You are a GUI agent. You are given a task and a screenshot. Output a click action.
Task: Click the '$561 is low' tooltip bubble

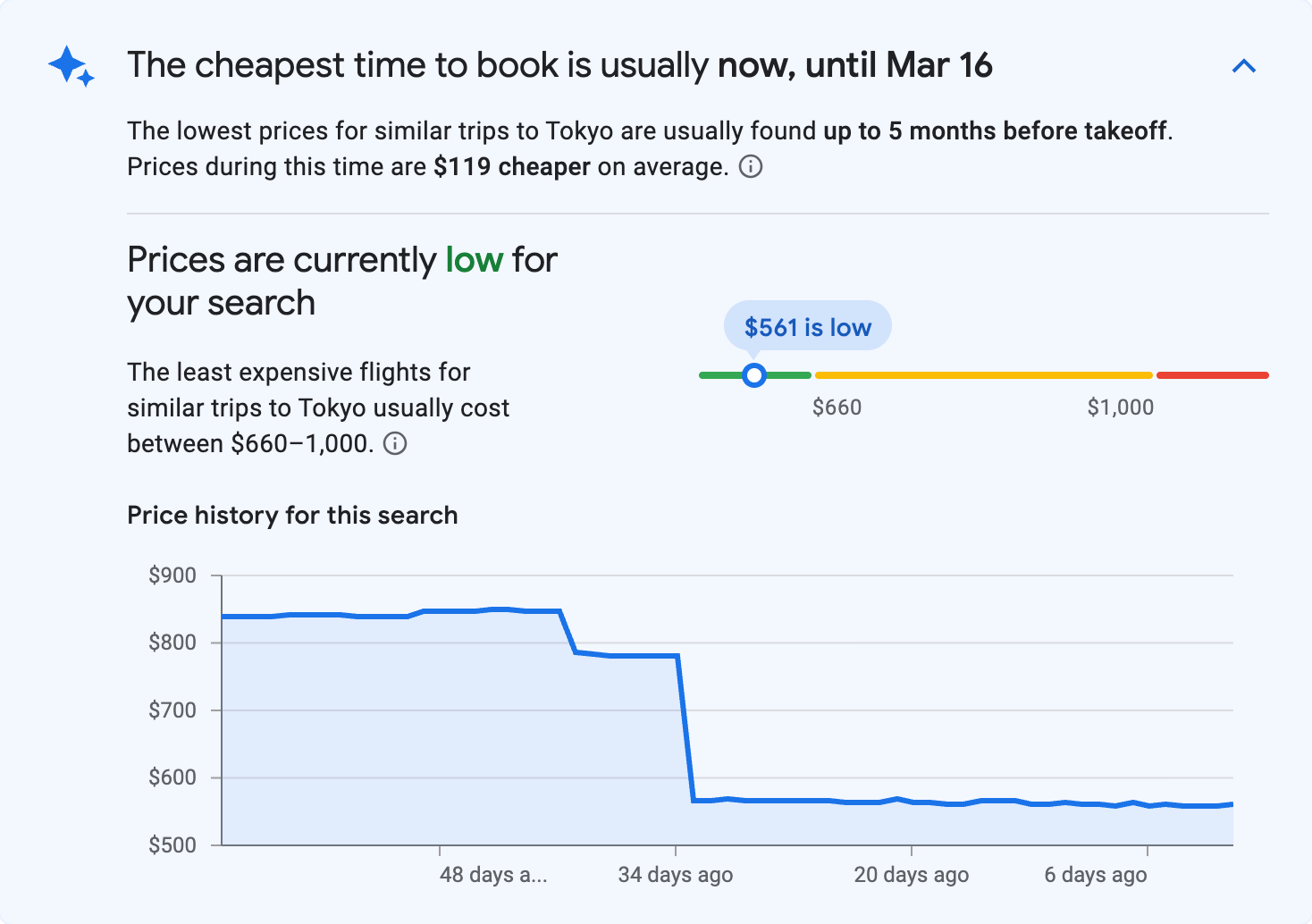pyautogui.click(x=807, y=326)
